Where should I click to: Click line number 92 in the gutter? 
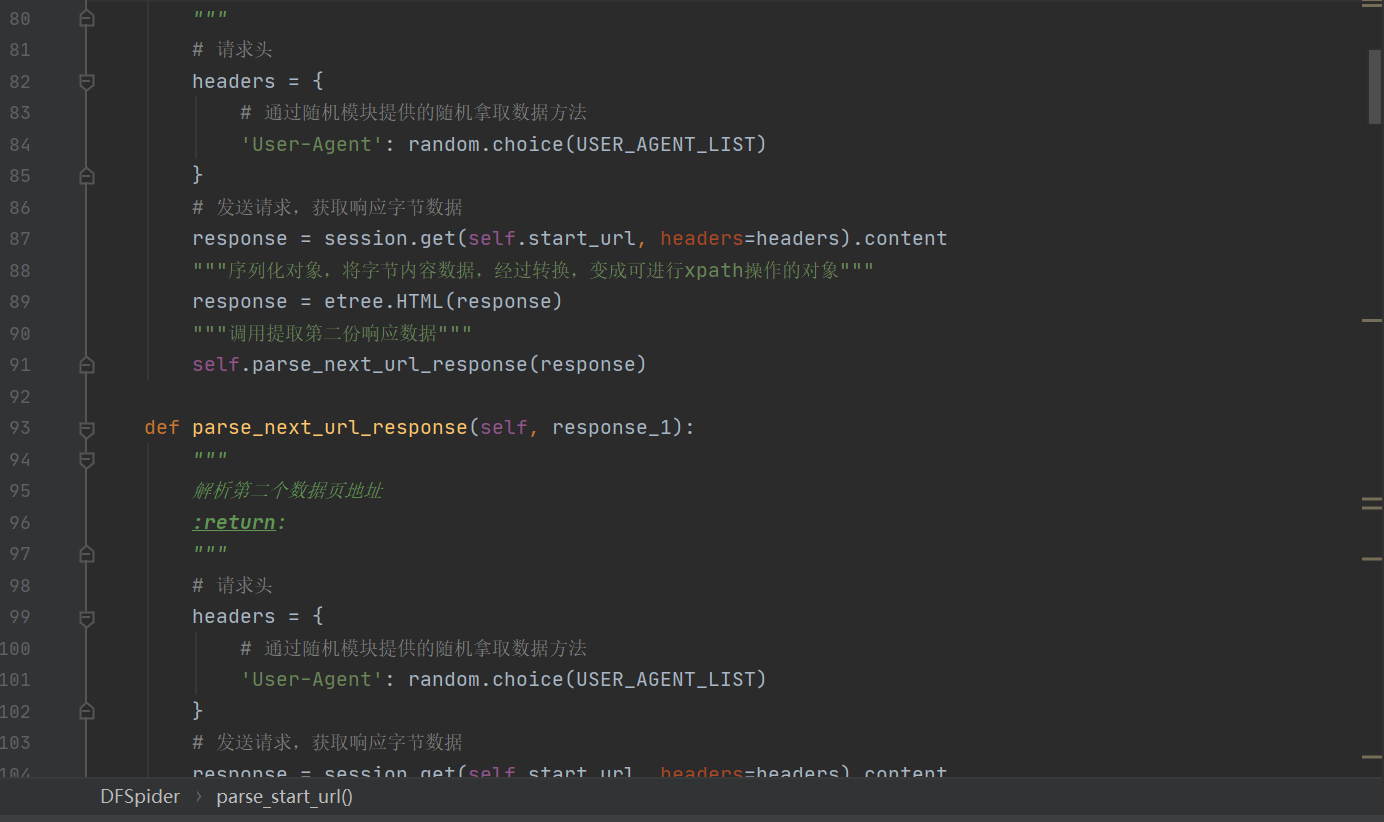point(20,397)
